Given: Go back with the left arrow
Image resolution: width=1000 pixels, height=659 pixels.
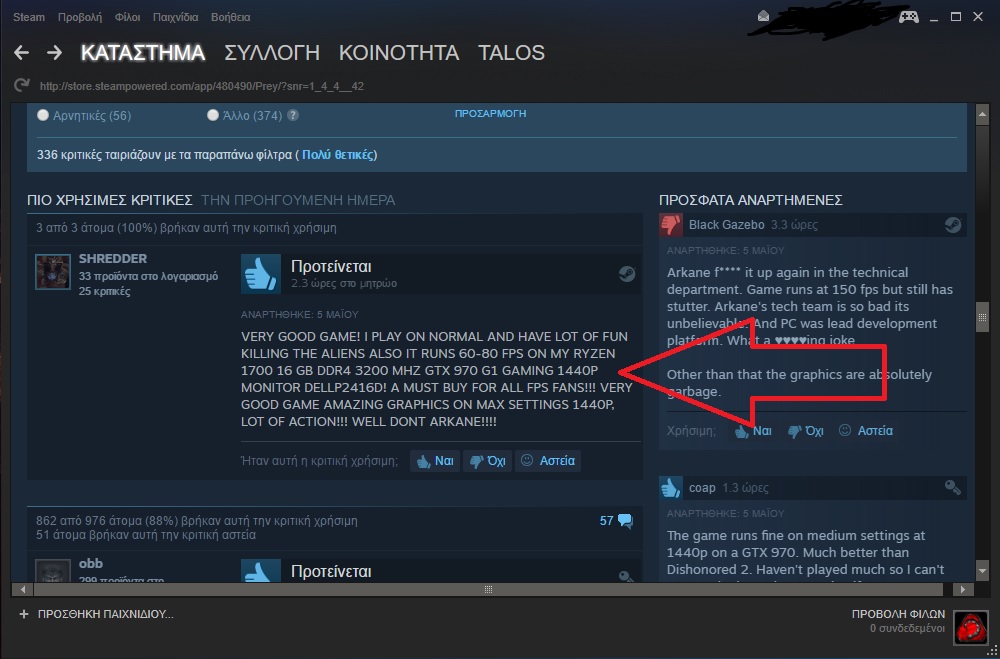Looking at the screenshot, I should [x=21, y=52].
